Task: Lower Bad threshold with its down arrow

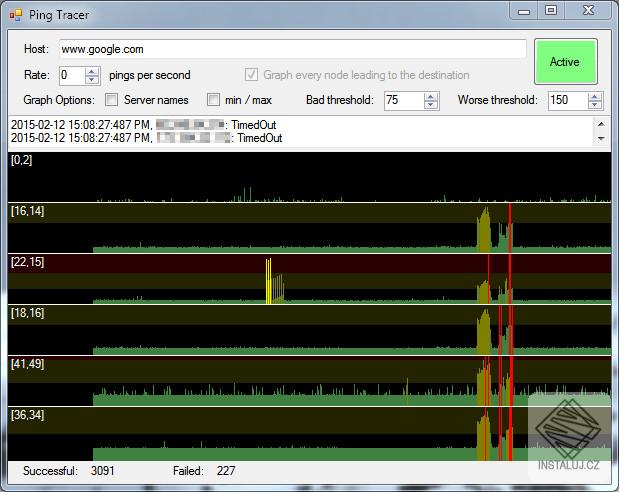Action: click(431, 105)
